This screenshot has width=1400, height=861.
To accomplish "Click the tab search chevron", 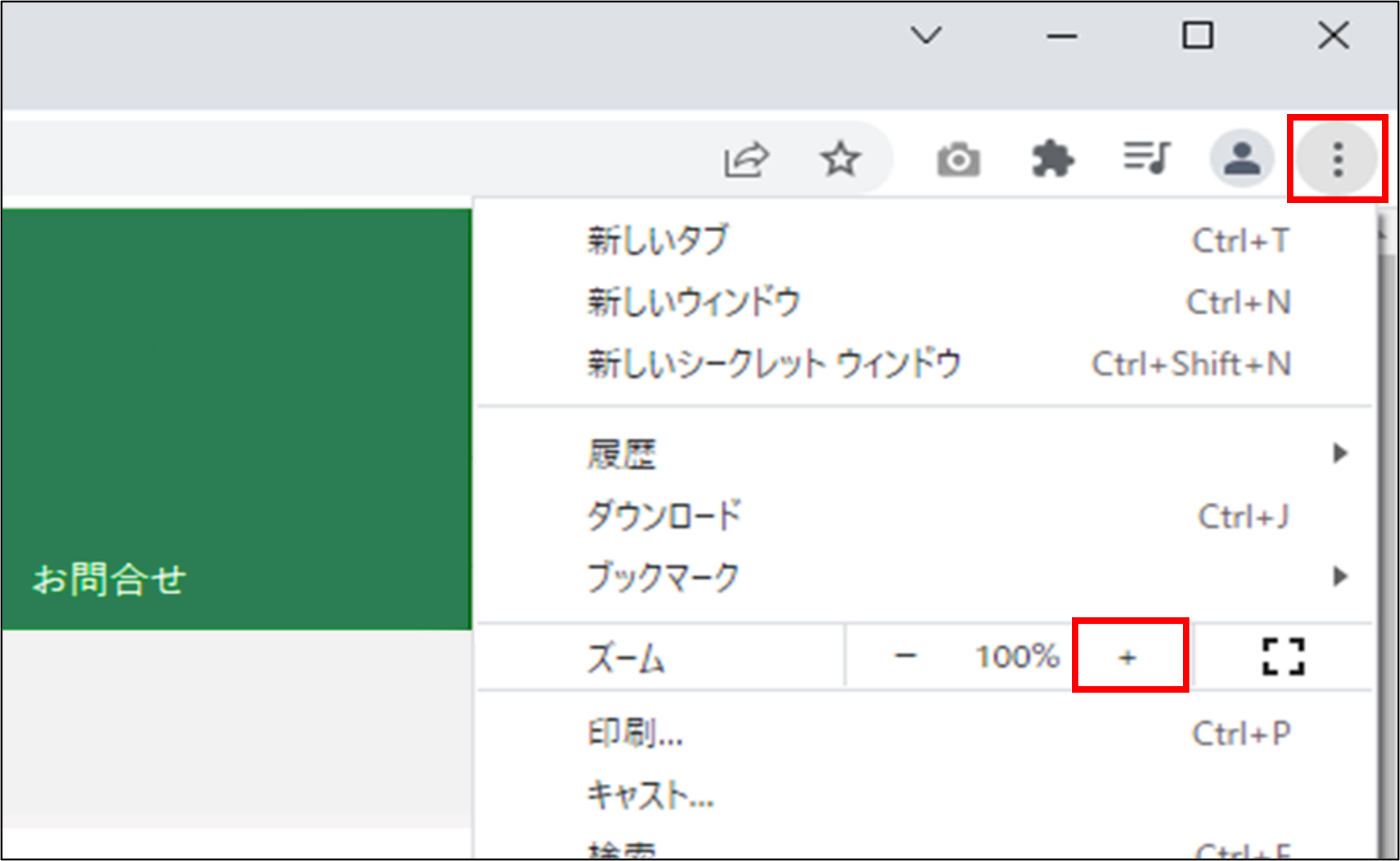I will (x=926, y=35).
